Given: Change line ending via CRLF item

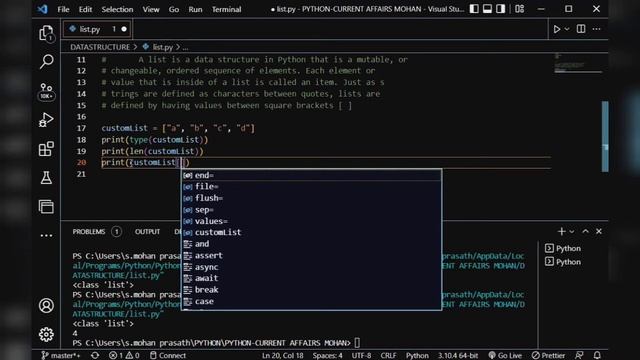Looking at the screenshot, I should 388,355.
